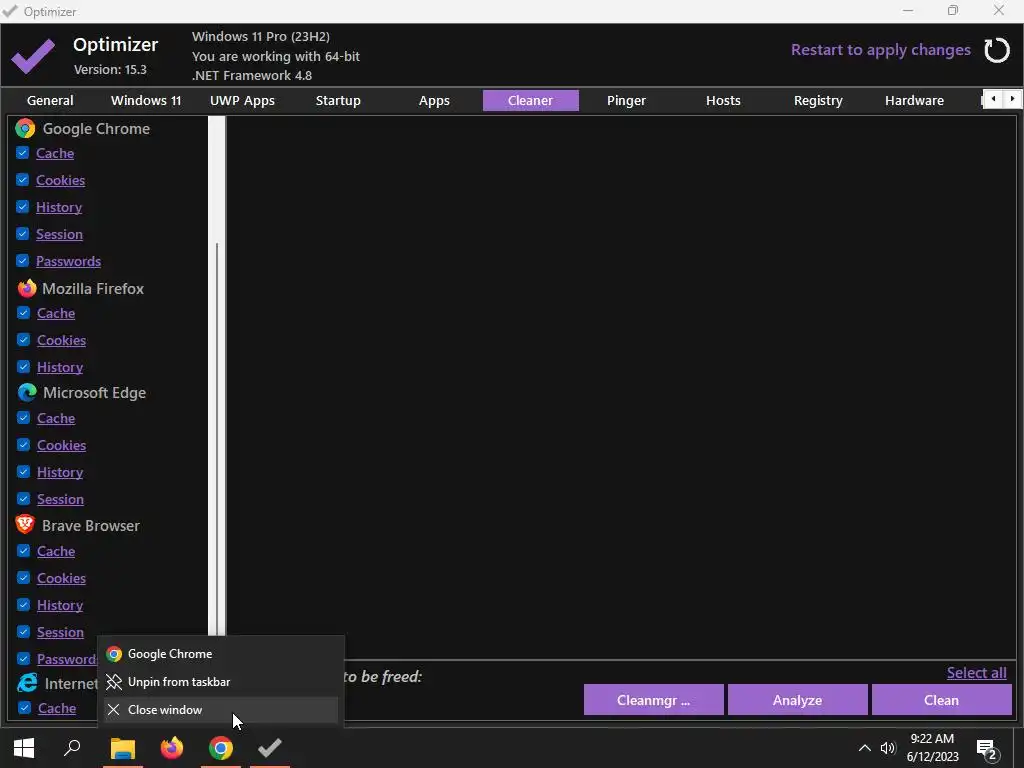This screenshot has height=768, width=1024.
Task: Open the notification center icon
Action: [987, 749]
